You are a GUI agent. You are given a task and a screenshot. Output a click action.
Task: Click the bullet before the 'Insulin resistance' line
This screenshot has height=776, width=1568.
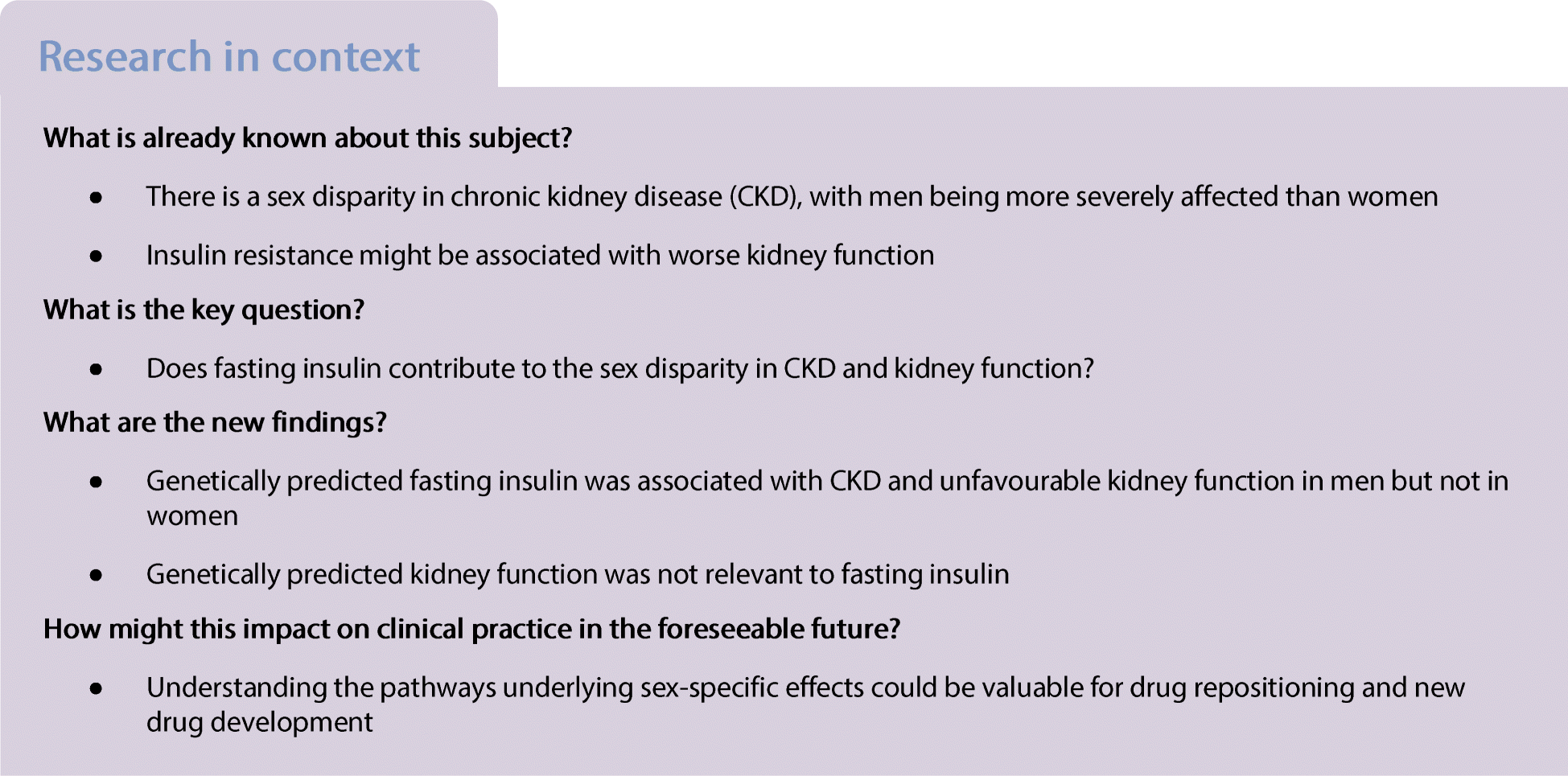tap(97, 257)
